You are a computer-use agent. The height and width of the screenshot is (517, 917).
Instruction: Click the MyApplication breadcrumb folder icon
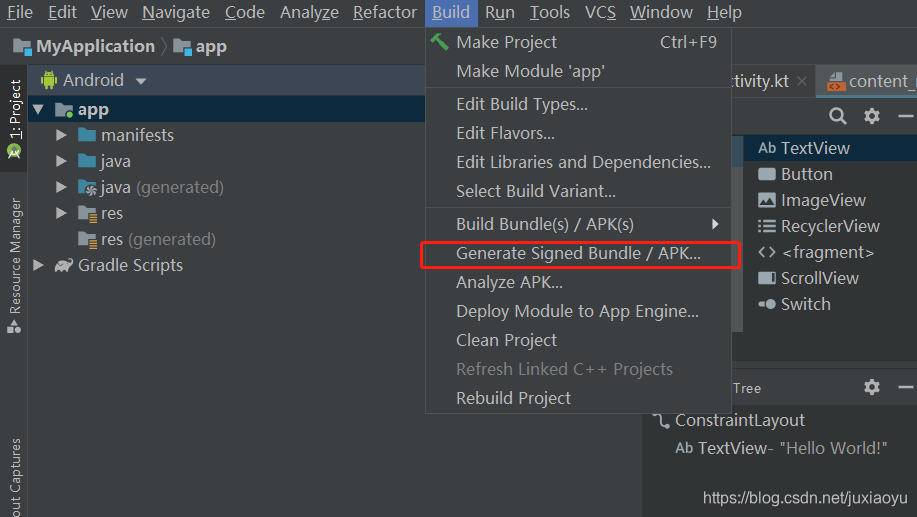[x=22, y=47]
